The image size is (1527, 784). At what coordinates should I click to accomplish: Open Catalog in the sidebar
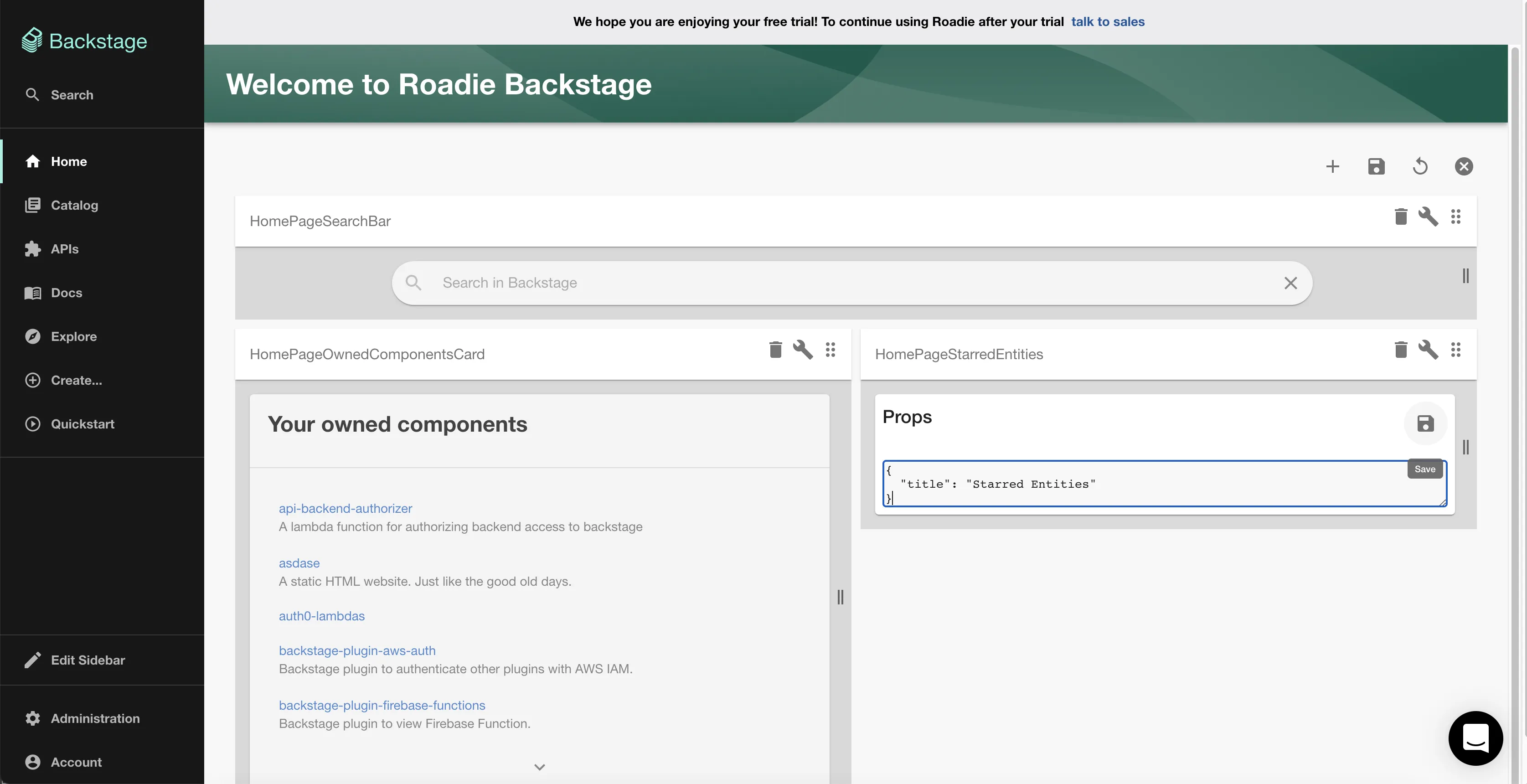click(x=74, y=205)
